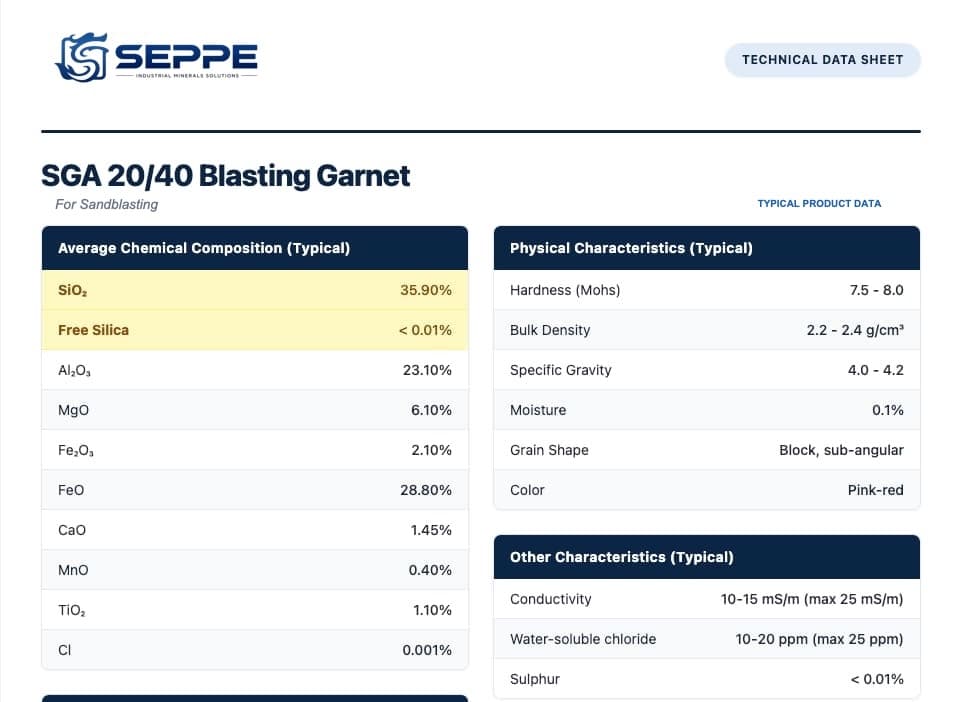This screenshot has width=960, height=702.
Task: Select the 0.40% value
Action: pos(430,570)
